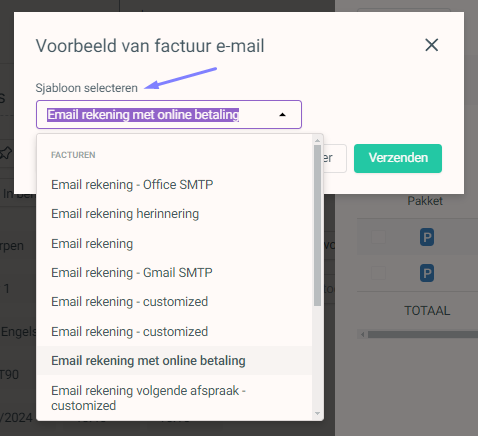Click the first blue P package icon
Screen dimensions: 478x436
pos(427,237)
